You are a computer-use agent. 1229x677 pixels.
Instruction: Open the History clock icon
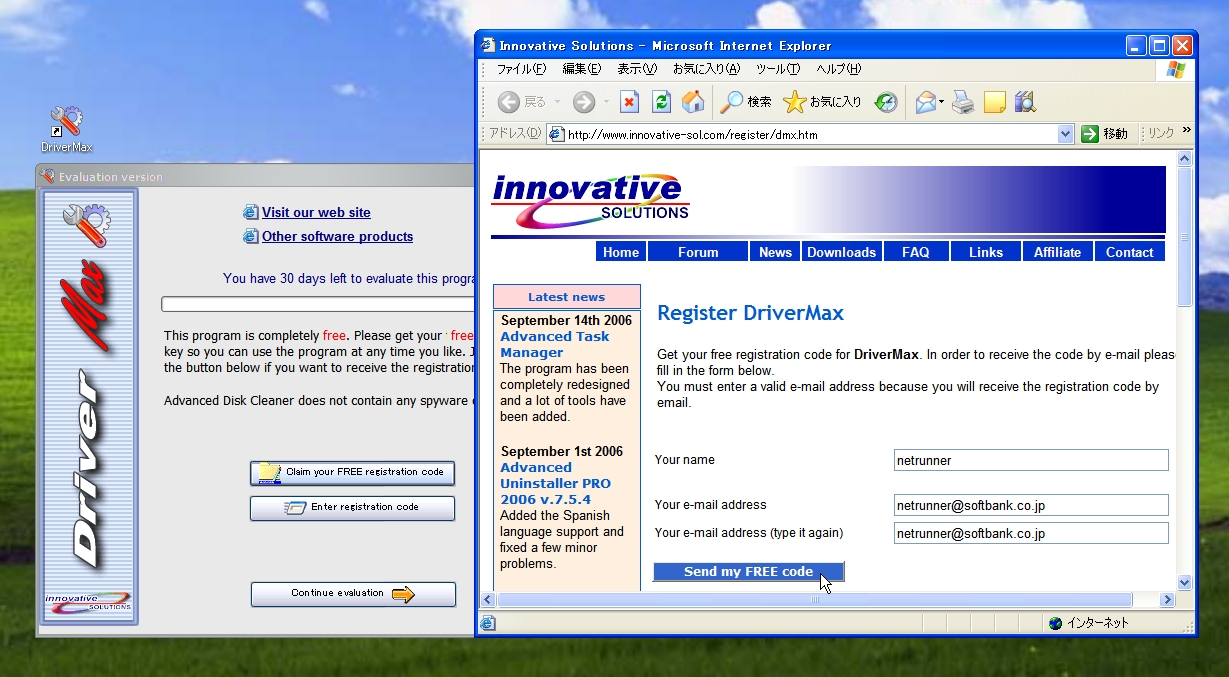pos(886,102)
